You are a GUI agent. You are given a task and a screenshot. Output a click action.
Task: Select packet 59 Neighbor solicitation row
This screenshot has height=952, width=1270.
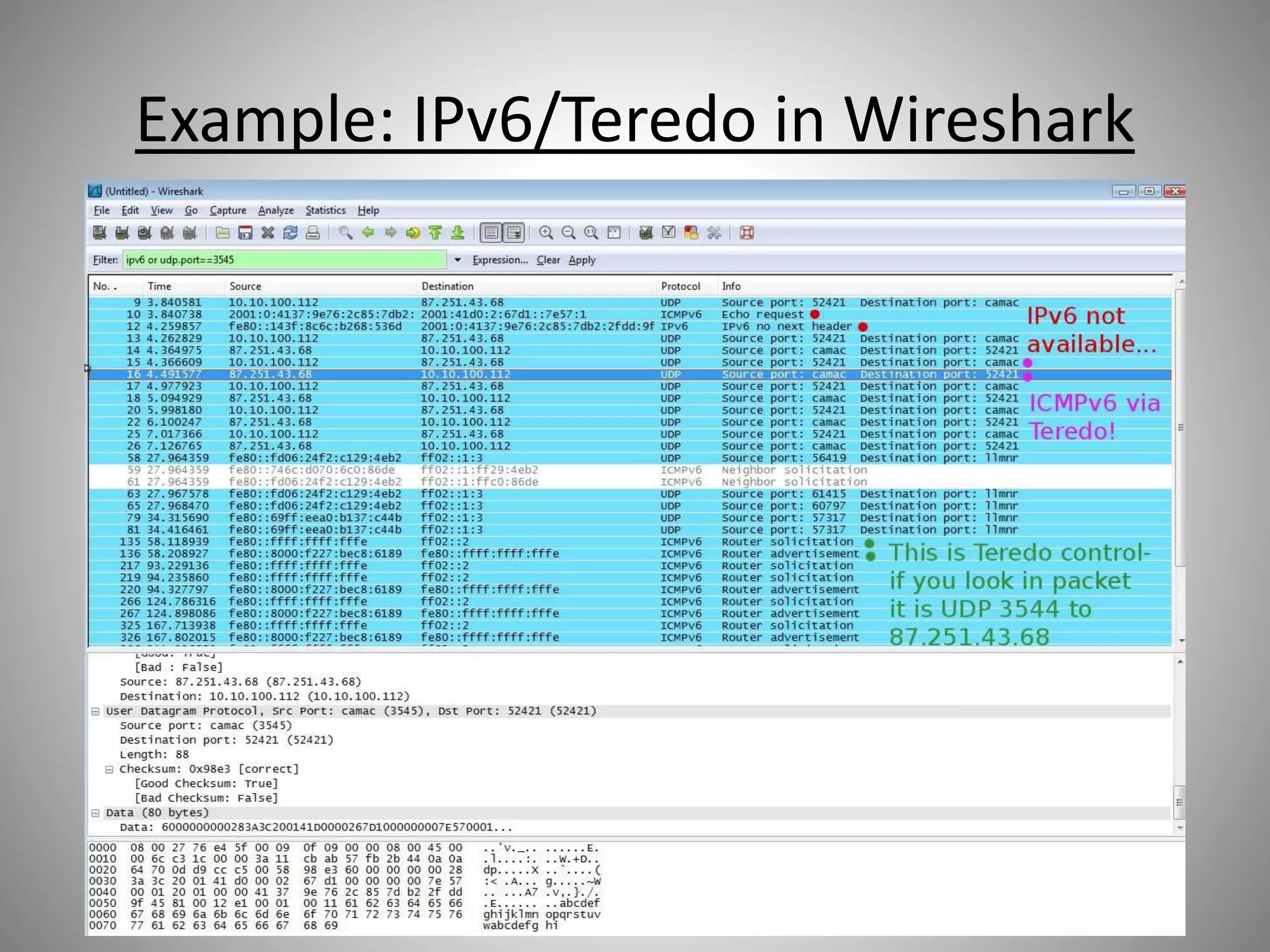click(629, 470)
